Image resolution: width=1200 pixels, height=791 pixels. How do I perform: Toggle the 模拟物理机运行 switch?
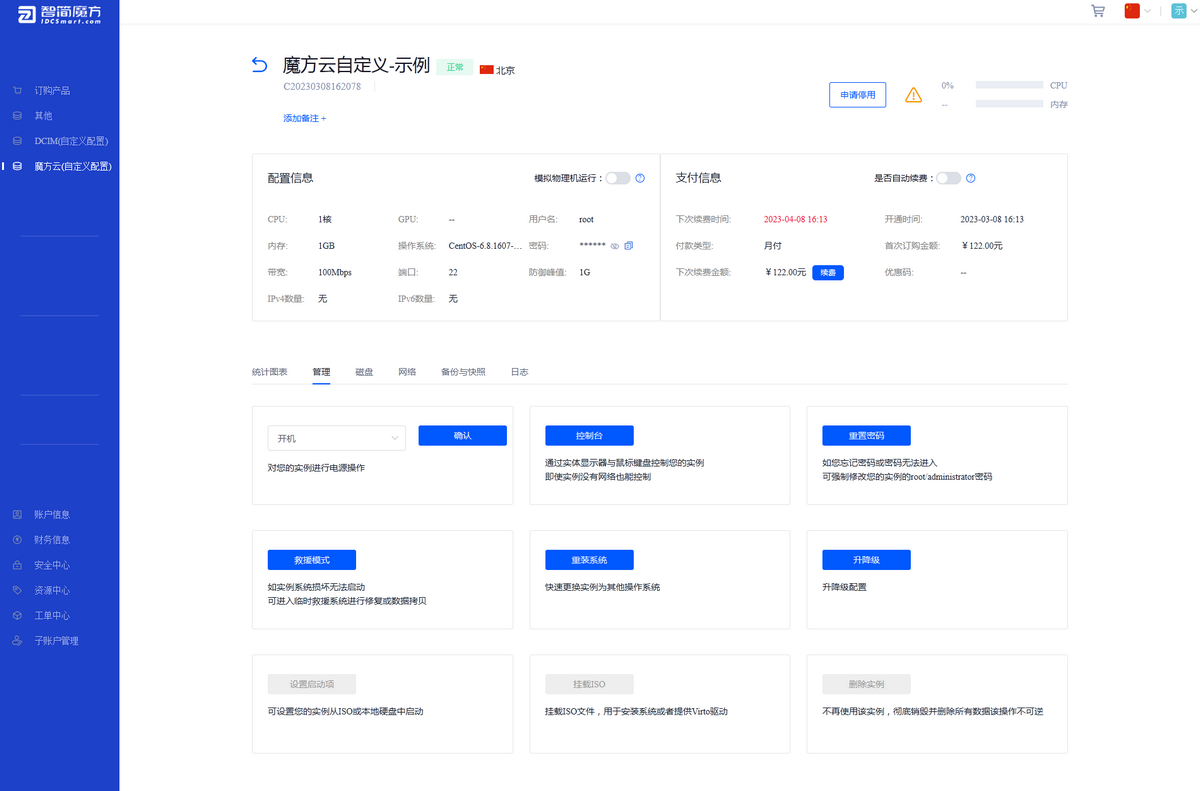617,178
